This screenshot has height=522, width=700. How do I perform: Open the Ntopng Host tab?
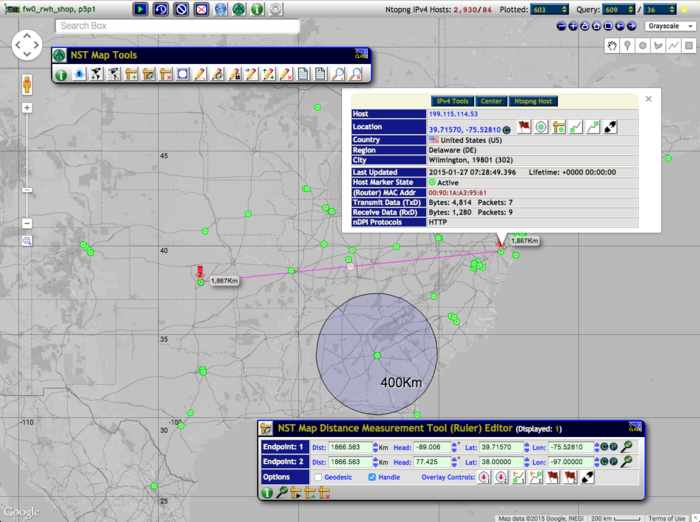pyautogui.click(x=533, y=101)
